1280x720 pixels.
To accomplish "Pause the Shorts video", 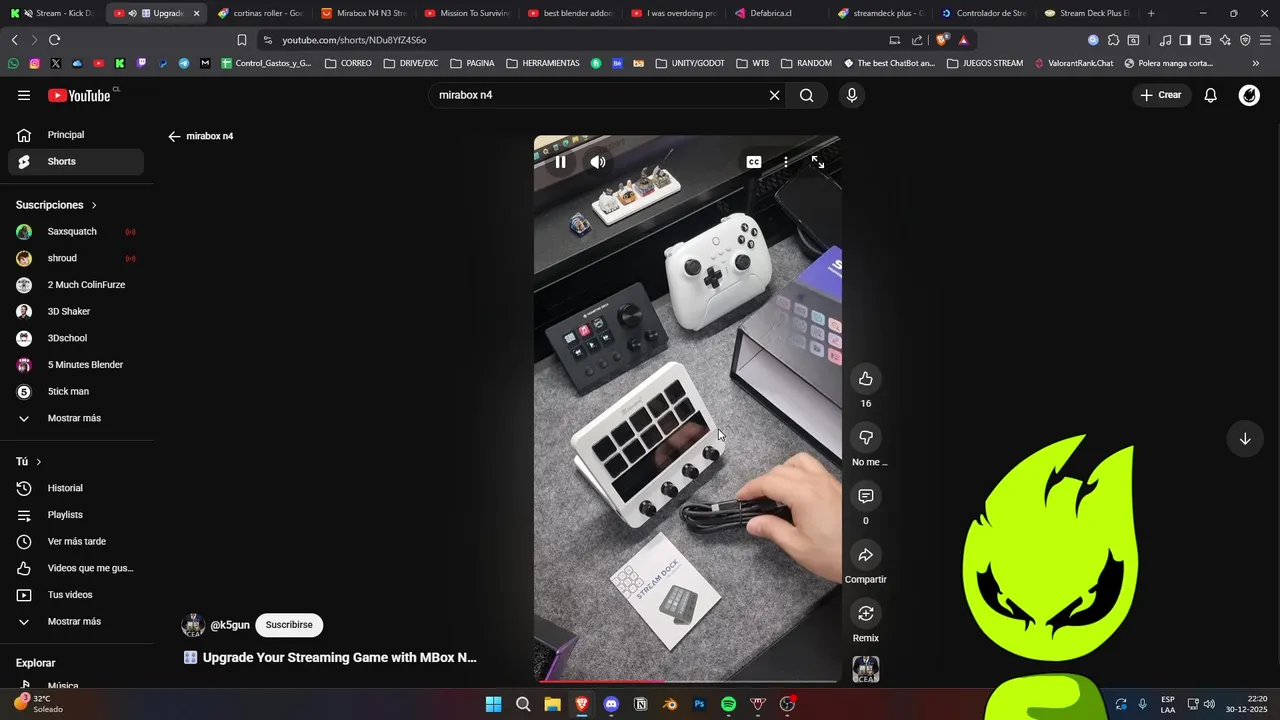I will point(560,162).
